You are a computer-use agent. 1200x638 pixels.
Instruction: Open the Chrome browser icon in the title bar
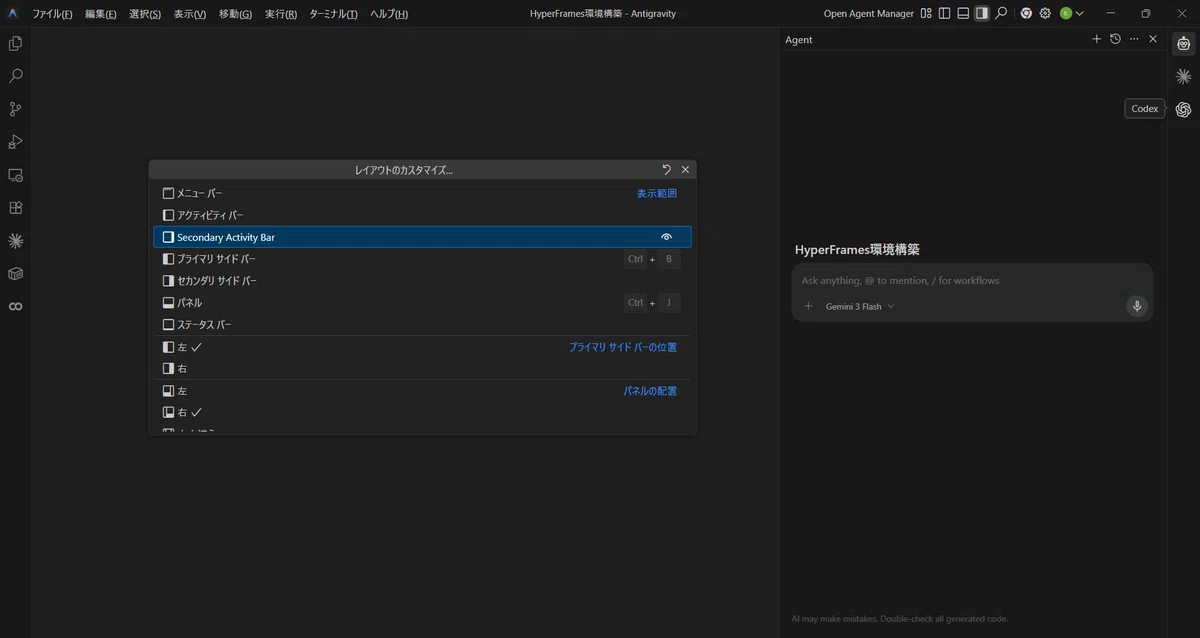coord(1026,14)
